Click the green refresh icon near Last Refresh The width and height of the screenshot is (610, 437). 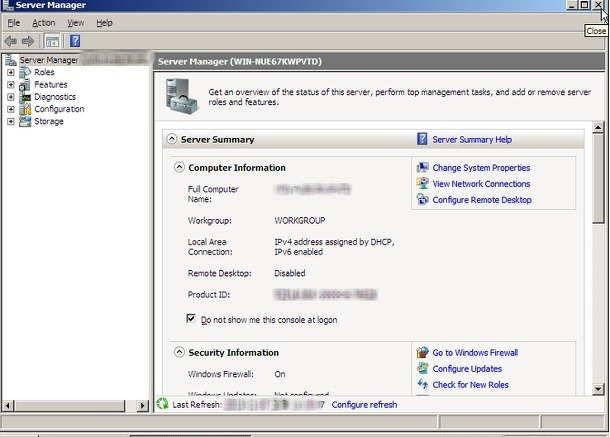(162, 404)
